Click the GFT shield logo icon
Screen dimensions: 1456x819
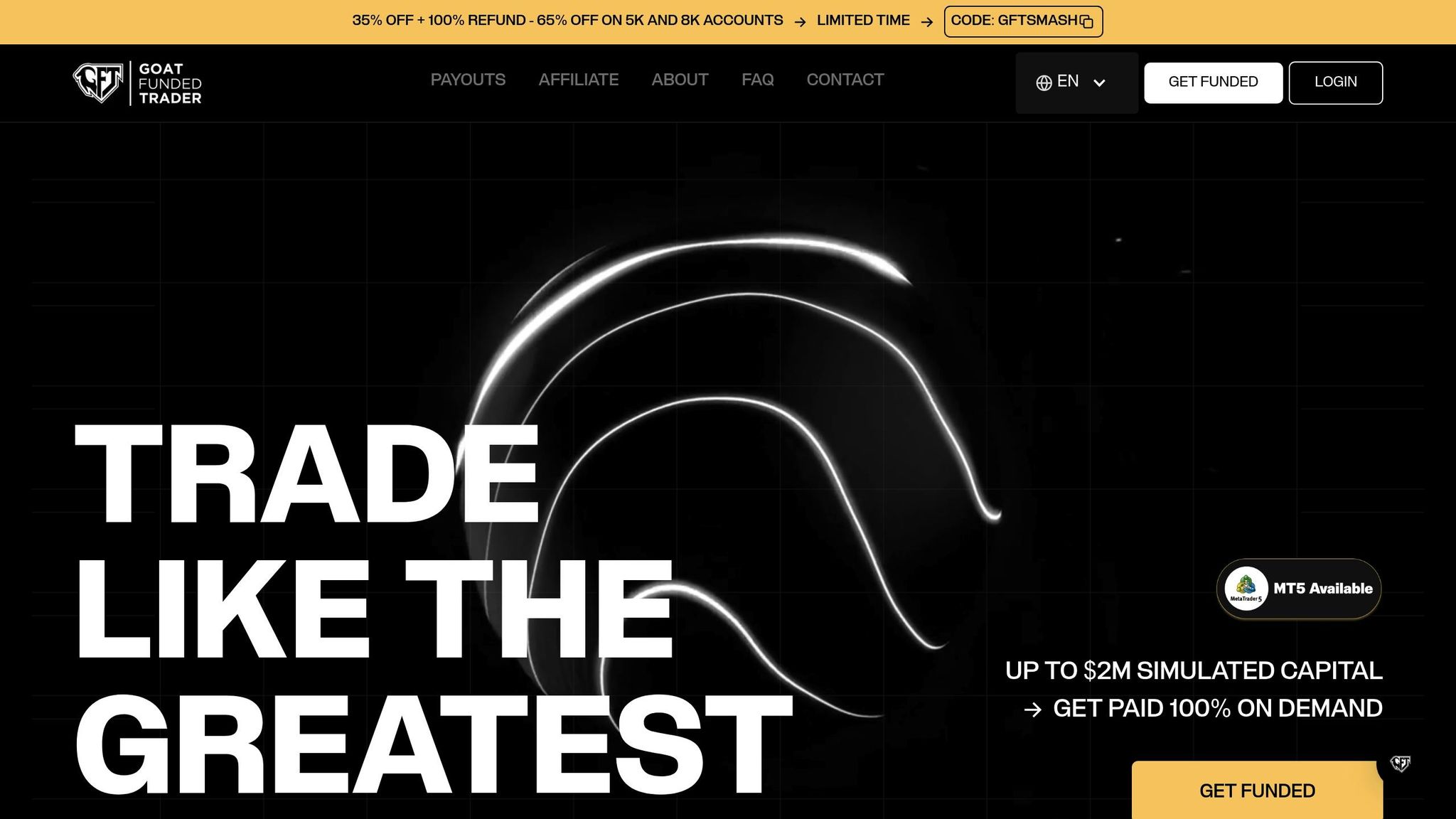[97, 83]
